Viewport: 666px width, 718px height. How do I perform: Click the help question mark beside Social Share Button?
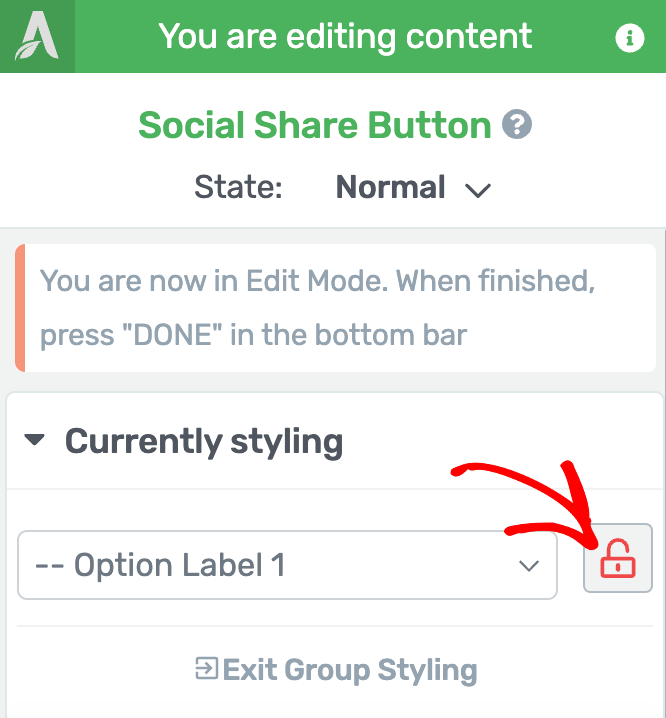click(517, 124)
